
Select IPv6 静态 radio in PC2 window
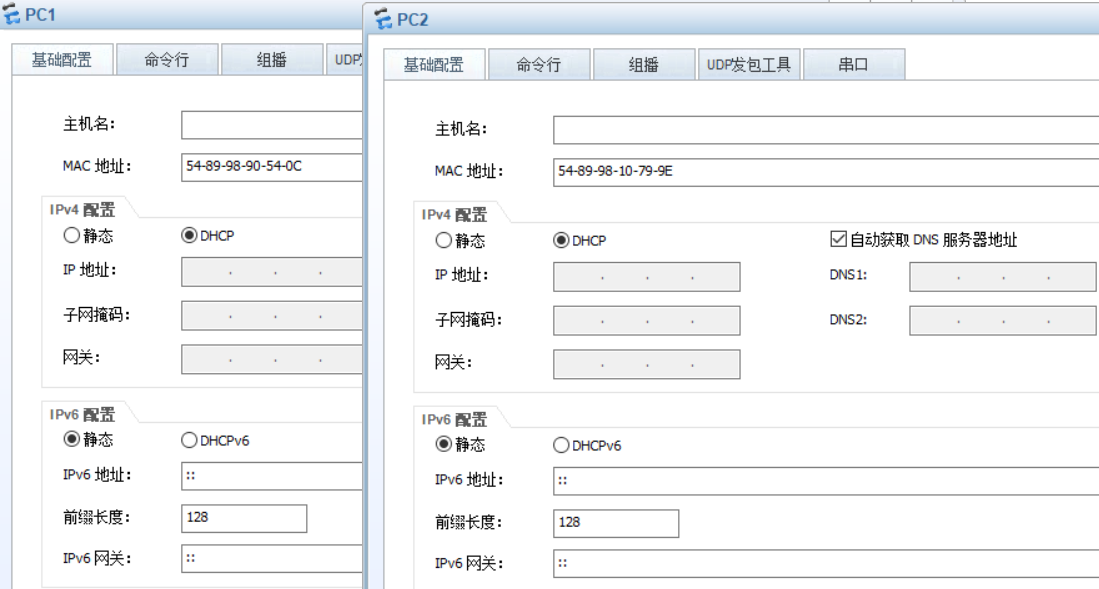pyautogui.click(x=444, y=445)
